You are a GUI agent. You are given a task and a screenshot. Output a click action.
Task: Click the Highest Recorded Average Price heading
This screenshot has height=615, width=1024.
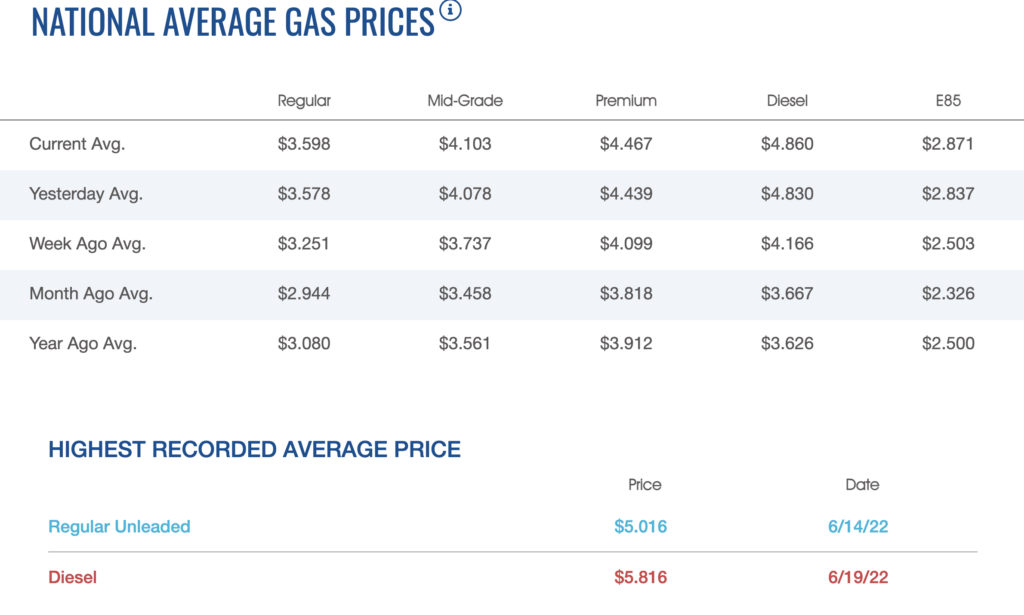(x=254, y=450)
